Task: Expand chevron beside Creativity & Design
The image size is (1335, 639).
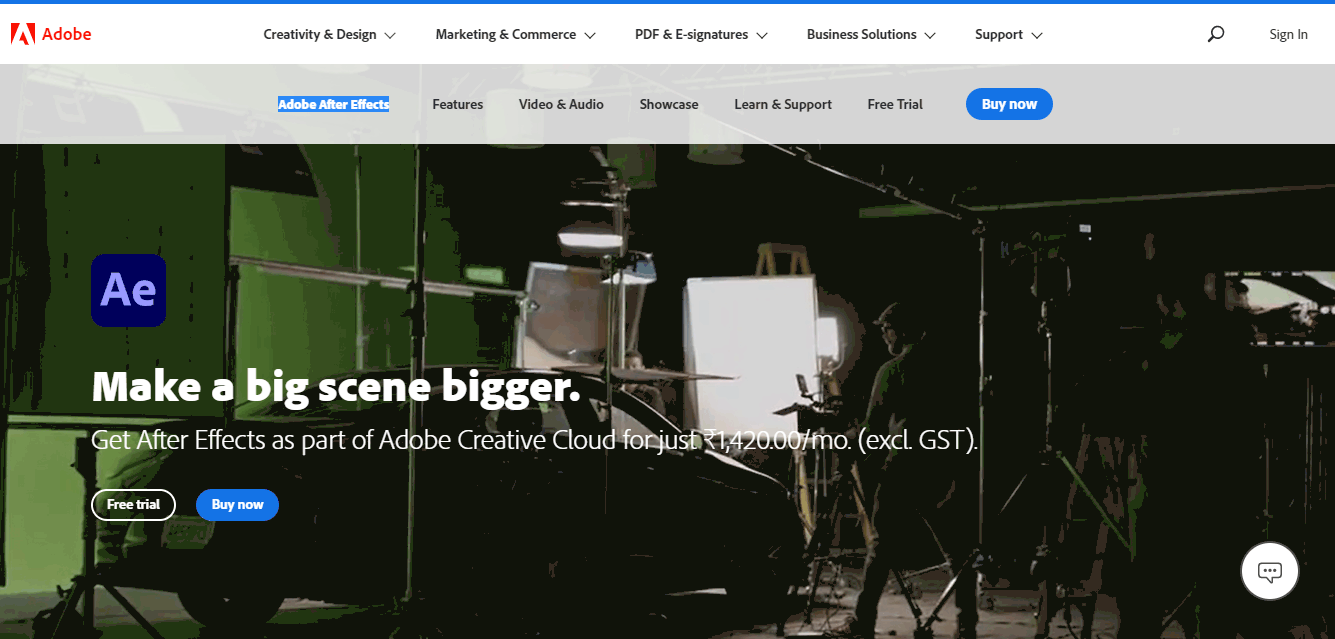Action: [390, 35]
